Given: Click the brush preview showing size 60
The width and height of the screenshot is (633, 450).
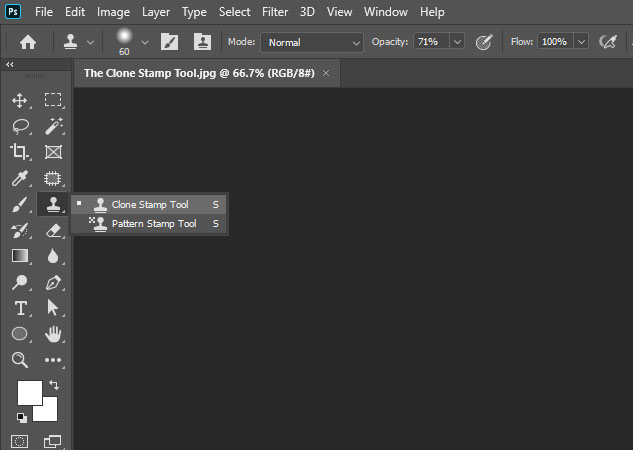Looking at the screenshot, I should 124,42.
